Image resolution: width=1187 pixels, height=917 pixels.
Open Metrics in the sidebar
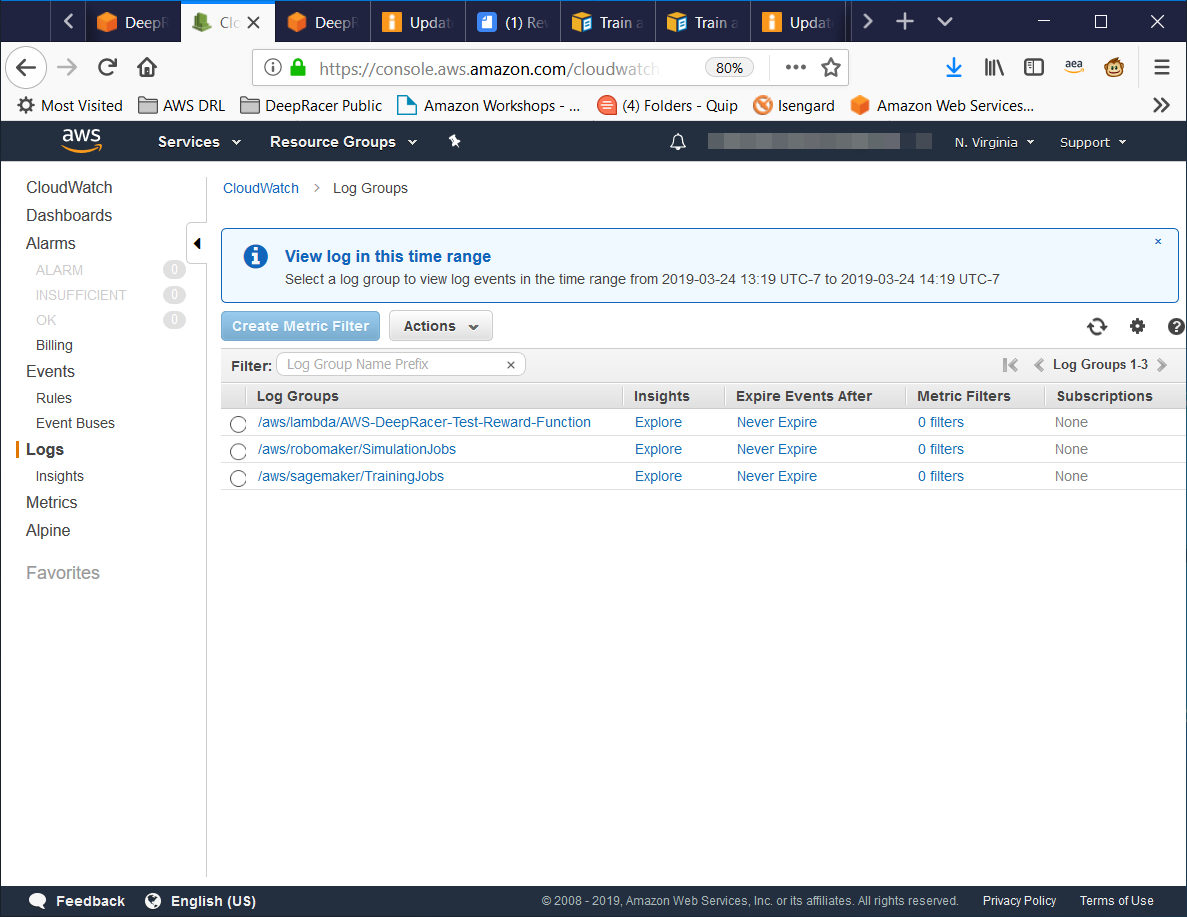pos(52,502)
